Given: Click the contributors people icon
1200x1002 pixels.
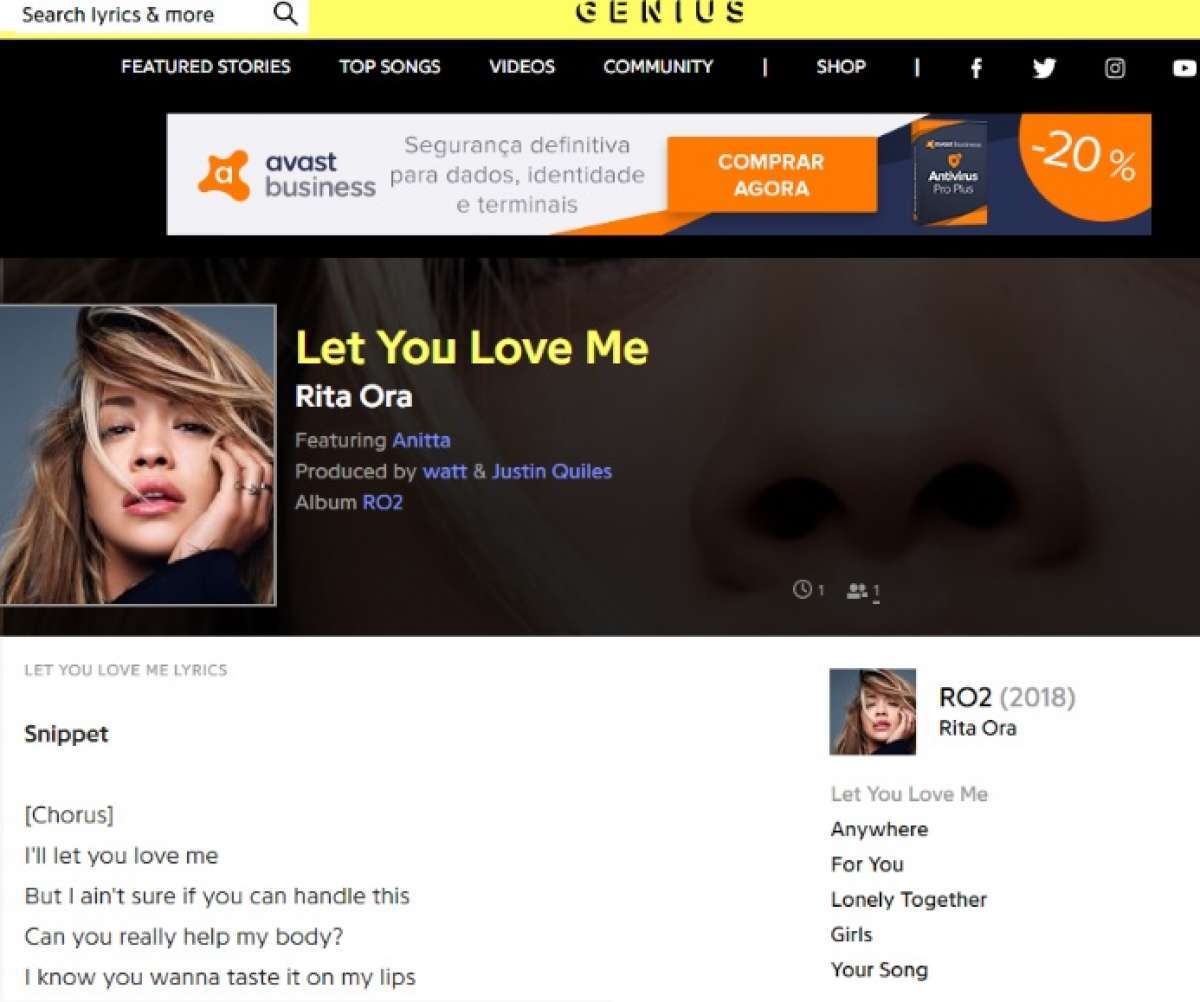Looking at the screenshot, I should (x=856, y=591).
